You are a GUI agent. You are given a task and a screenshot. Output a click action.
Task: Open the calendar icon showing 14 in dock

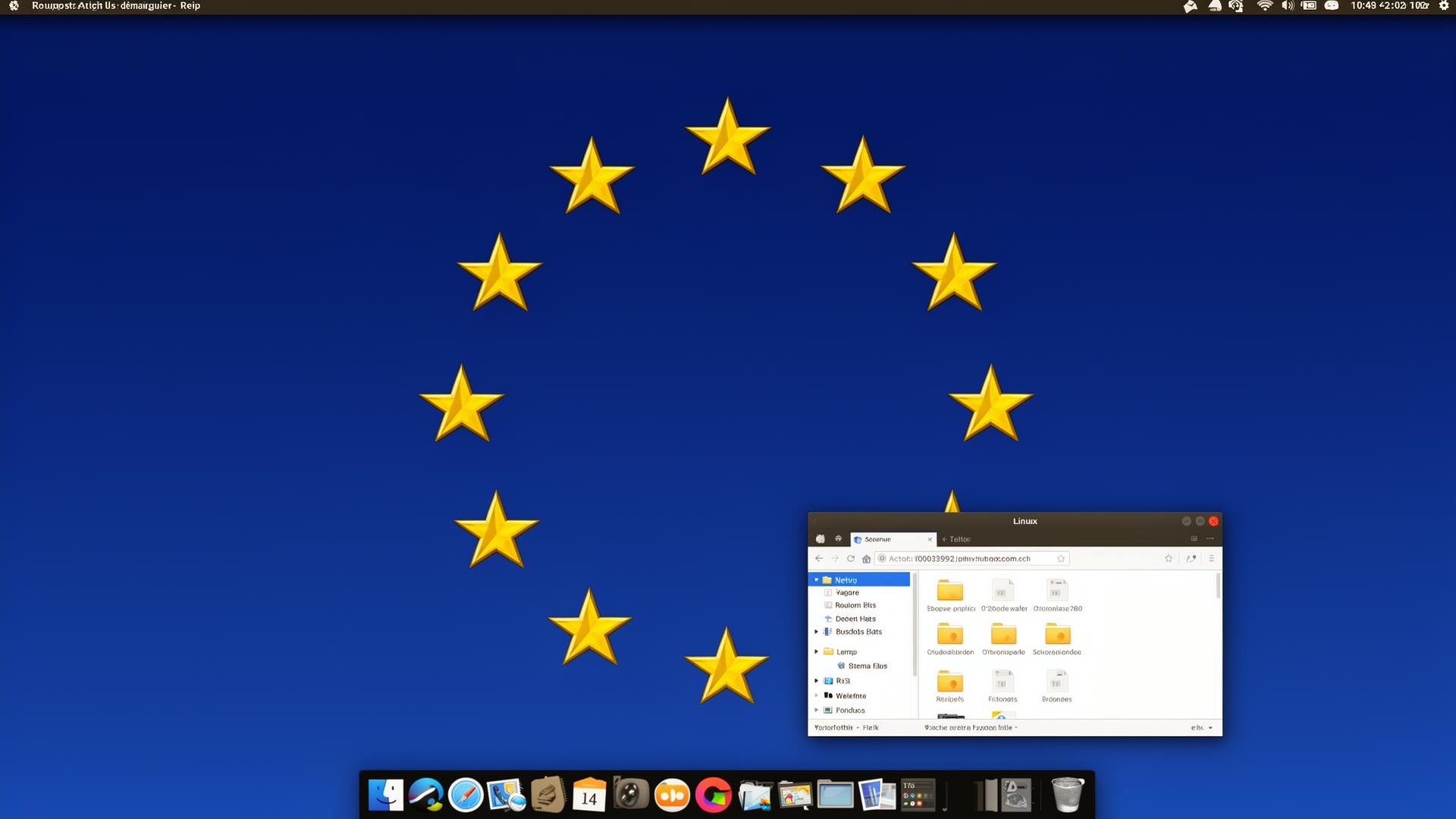tap(589, 795)
